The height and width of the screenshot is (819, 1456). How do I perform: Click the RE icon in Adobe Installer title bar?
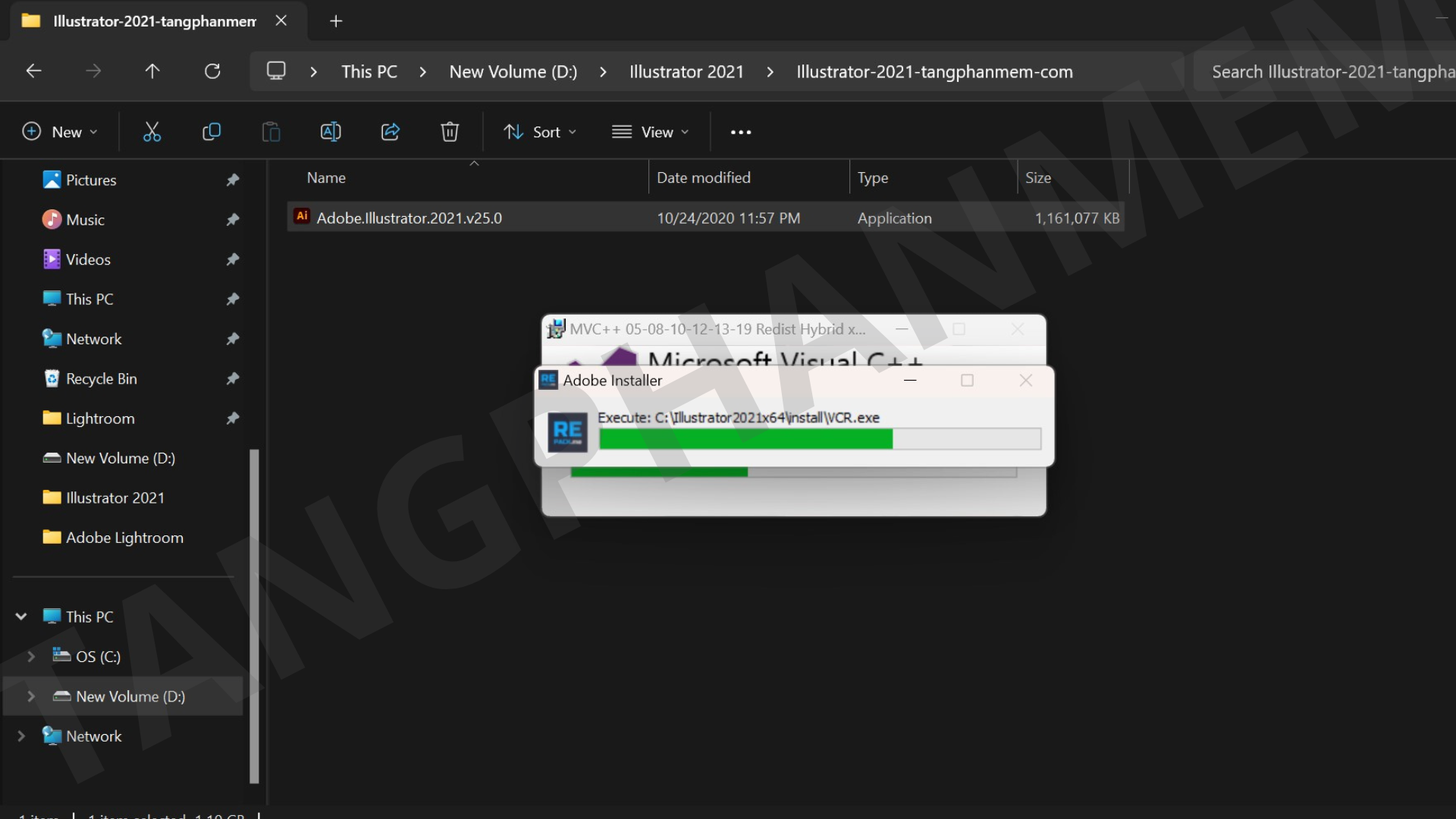point(548,380)
